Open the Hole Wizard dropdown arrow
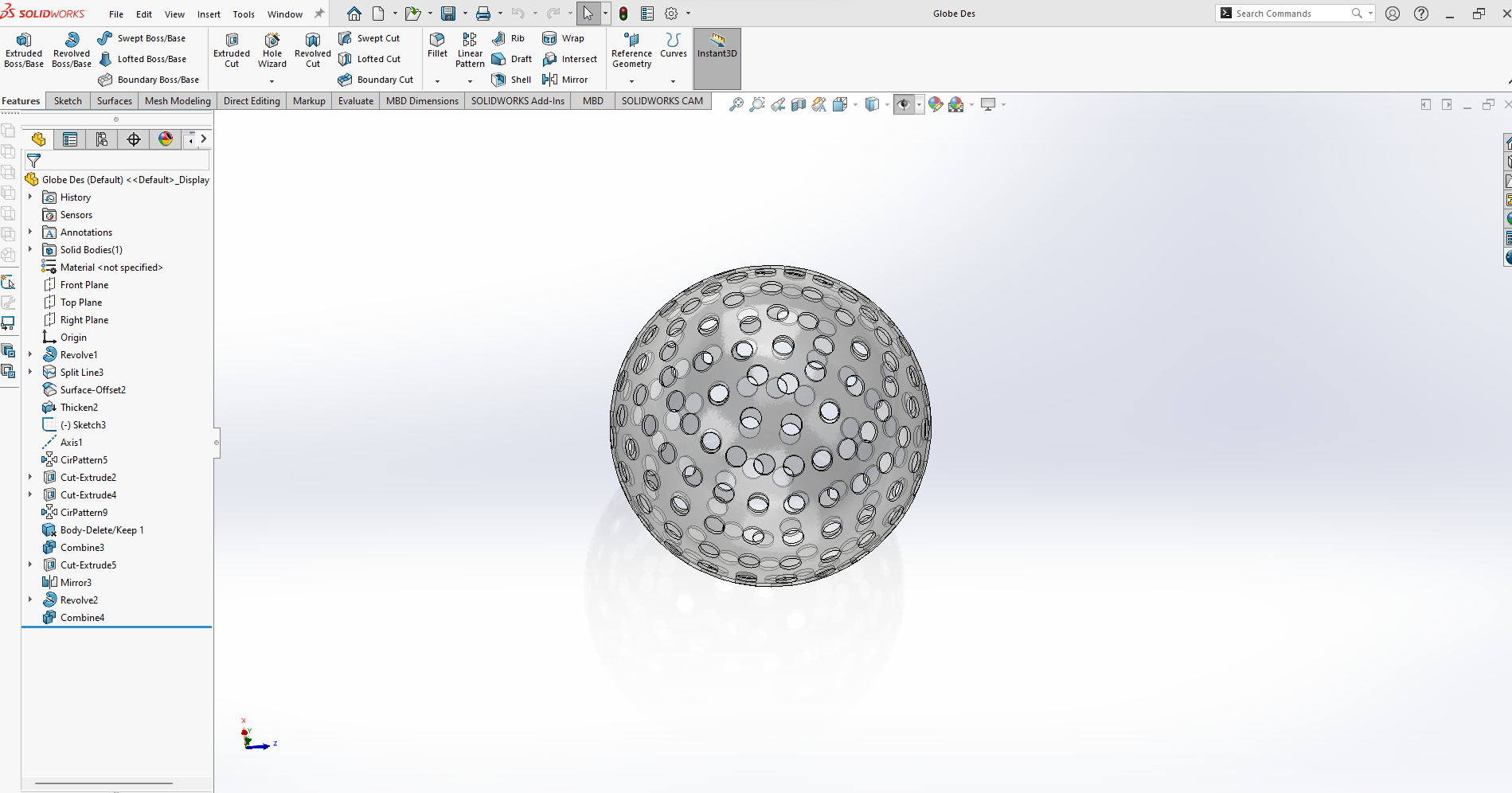 click(272, 81)
